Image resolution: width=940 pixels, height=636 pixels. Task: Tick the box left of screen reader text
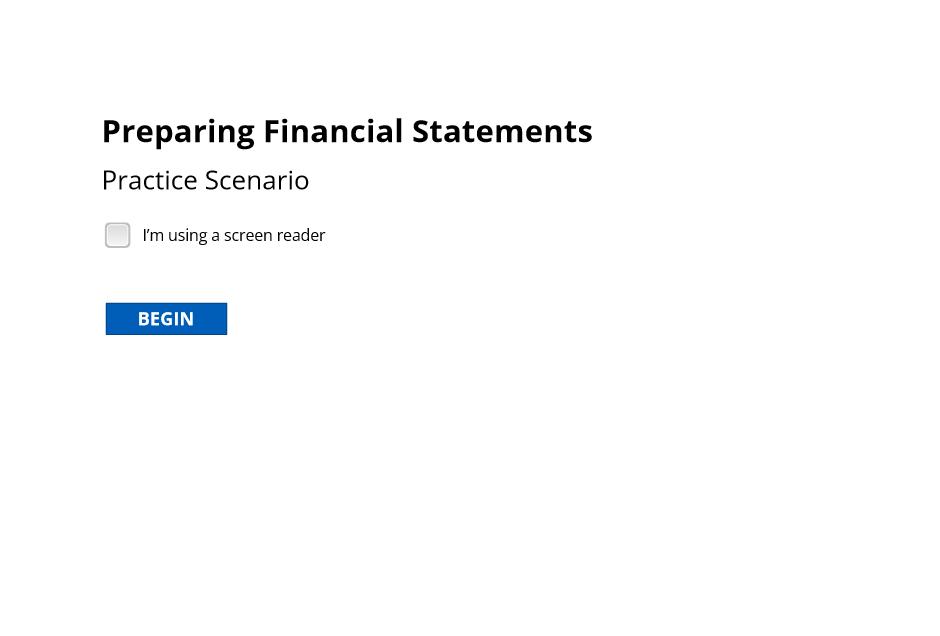118,235
